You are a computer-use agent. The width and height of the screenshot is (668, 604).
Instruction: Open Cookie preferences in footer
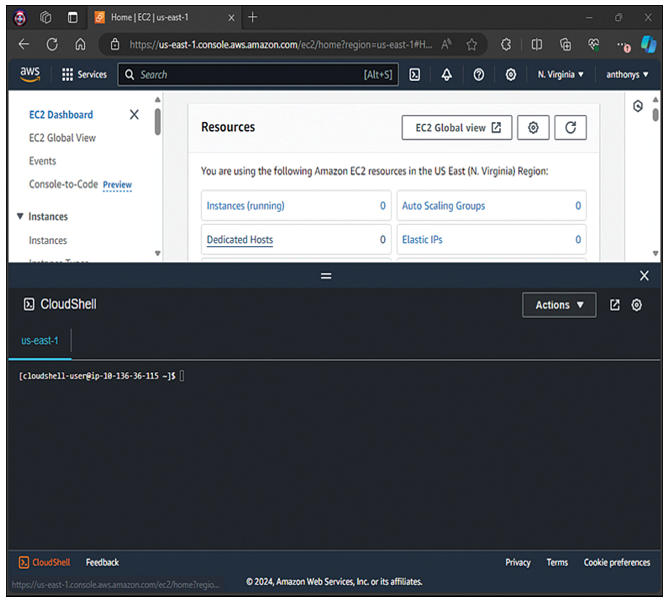617,562
